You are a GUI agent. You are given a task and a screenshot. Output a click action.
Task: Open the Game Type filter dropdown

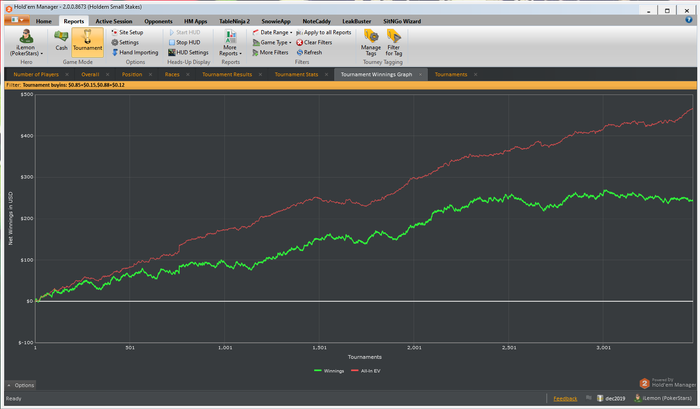point(272,42)
